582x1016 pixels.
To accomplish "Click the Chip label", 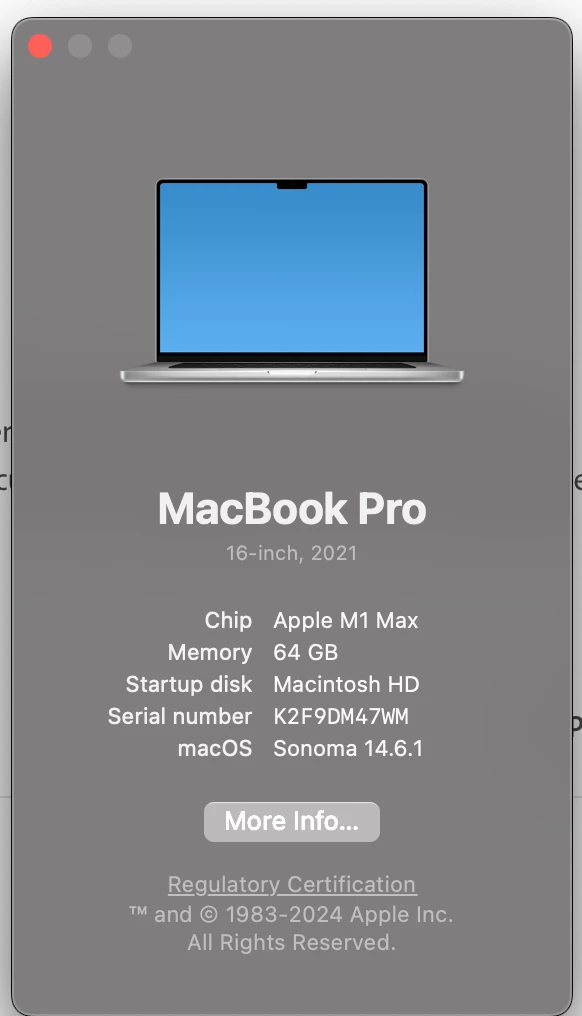I will click(x=228, y=621).
